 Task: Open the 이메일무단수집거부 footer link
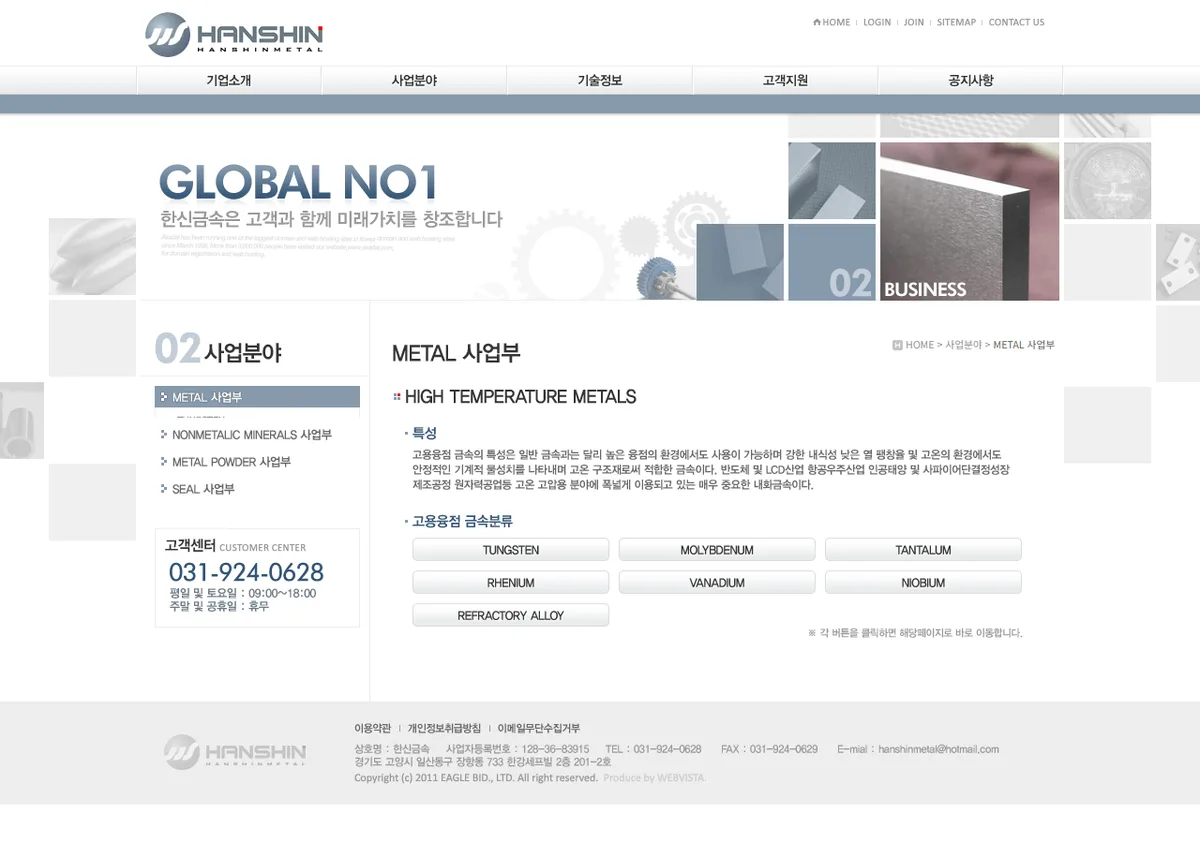[539, 728]
